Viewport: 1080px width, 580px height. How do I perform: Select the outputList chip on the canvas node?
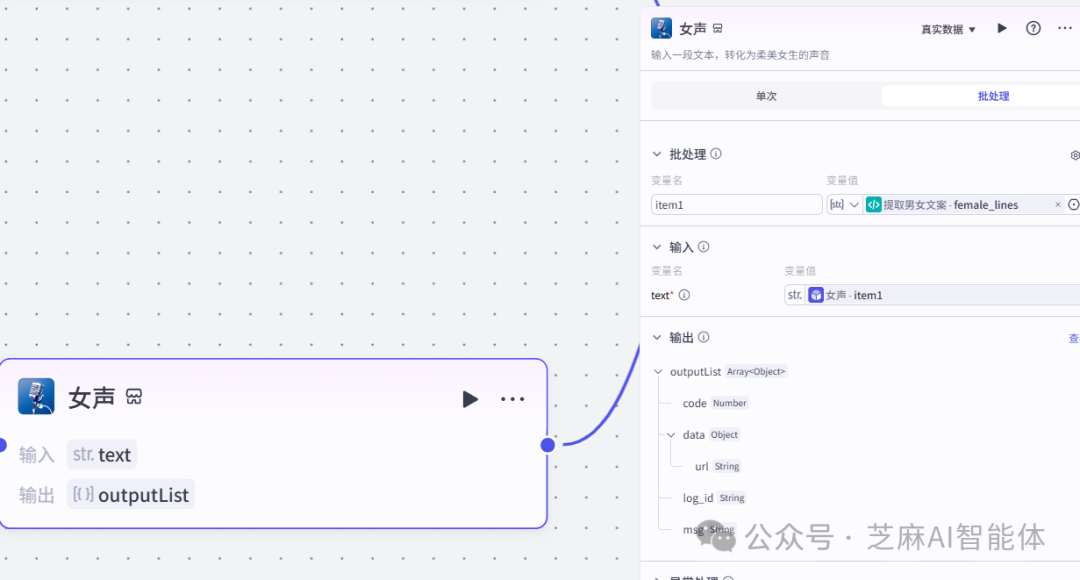tap(131, 495)
